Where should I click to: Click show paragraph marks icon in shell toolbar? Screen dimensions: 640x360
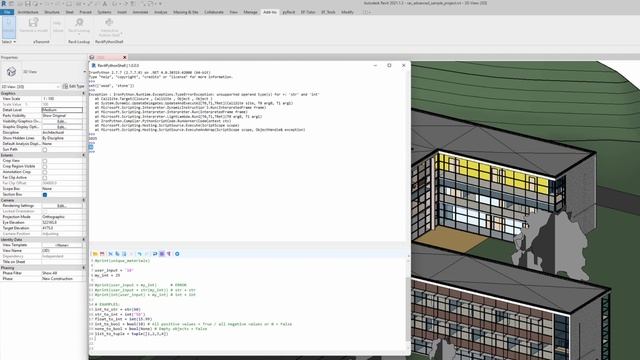coord(169,254)
